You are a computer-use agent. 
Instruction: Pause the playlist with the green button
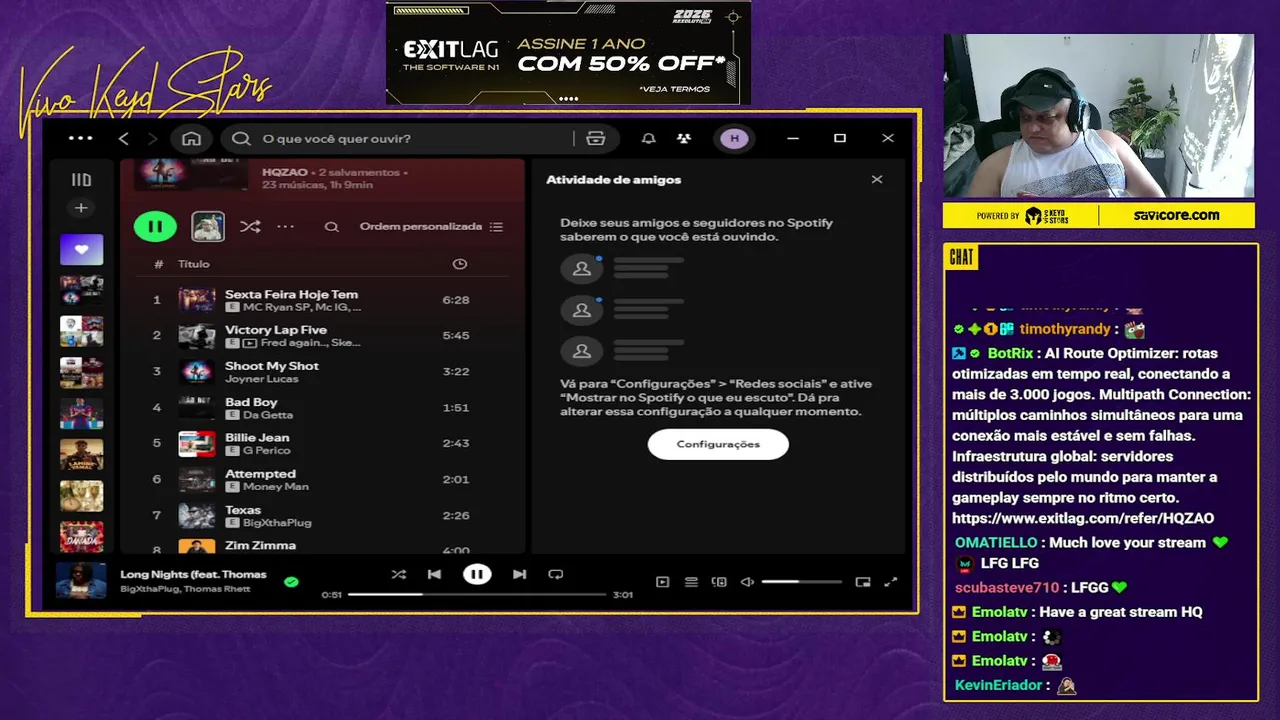tap(155, 227)
